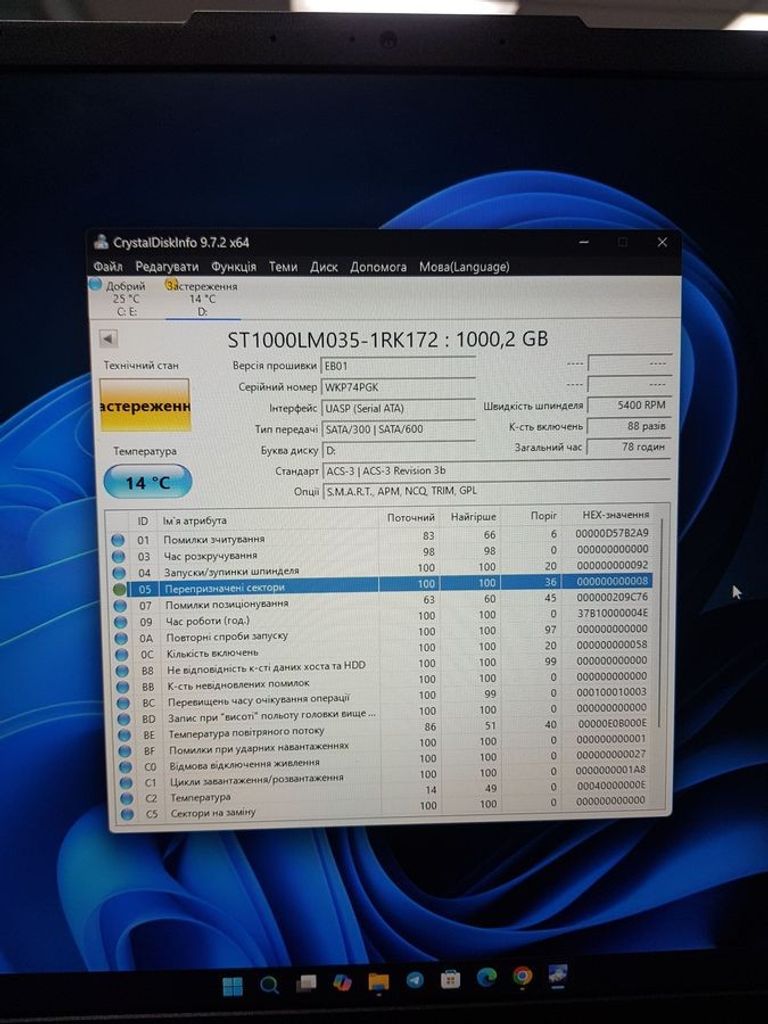
Task: Click the total hours field 78 годин
Action: 628,447
